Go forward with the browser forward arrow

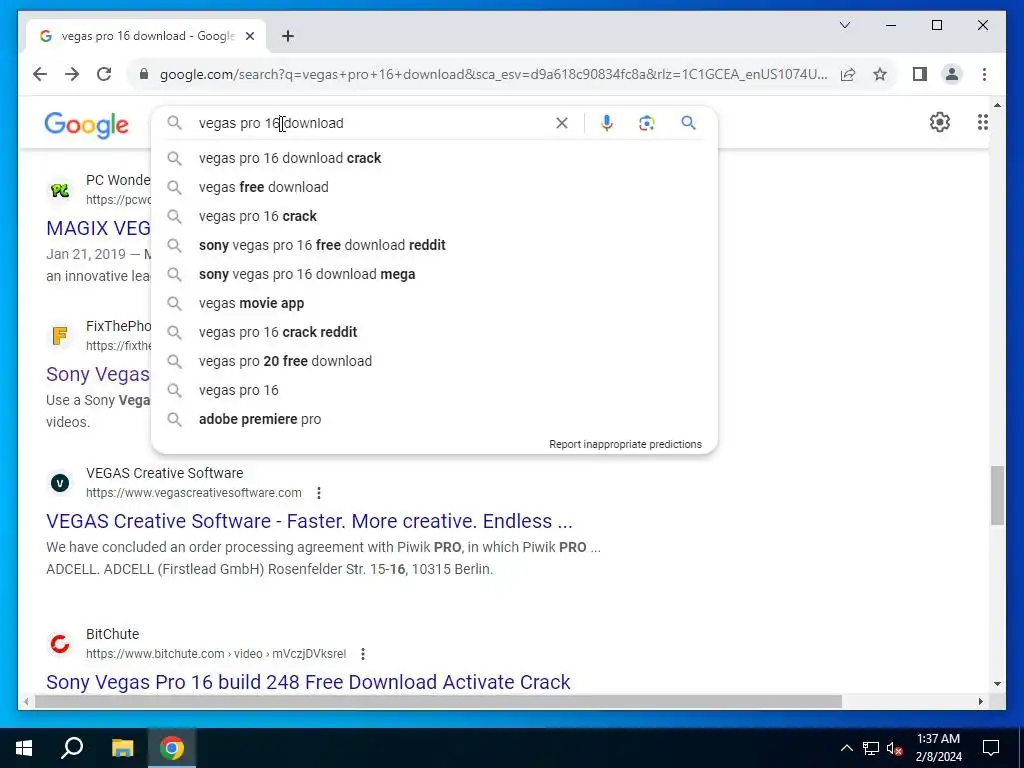pyautogui.click(x=72, y=74)
